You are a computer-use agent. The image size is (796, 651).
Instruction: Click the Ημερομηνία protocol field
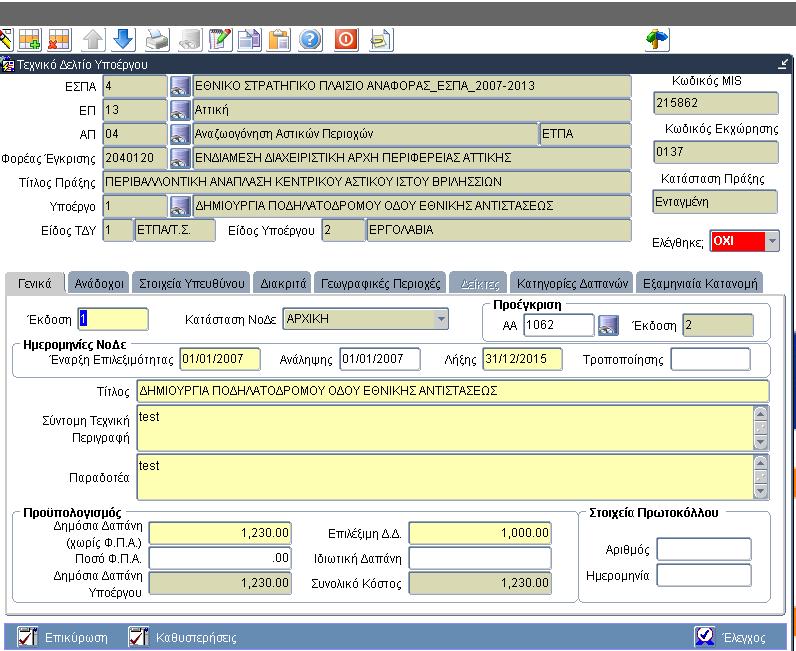(704, 575)
